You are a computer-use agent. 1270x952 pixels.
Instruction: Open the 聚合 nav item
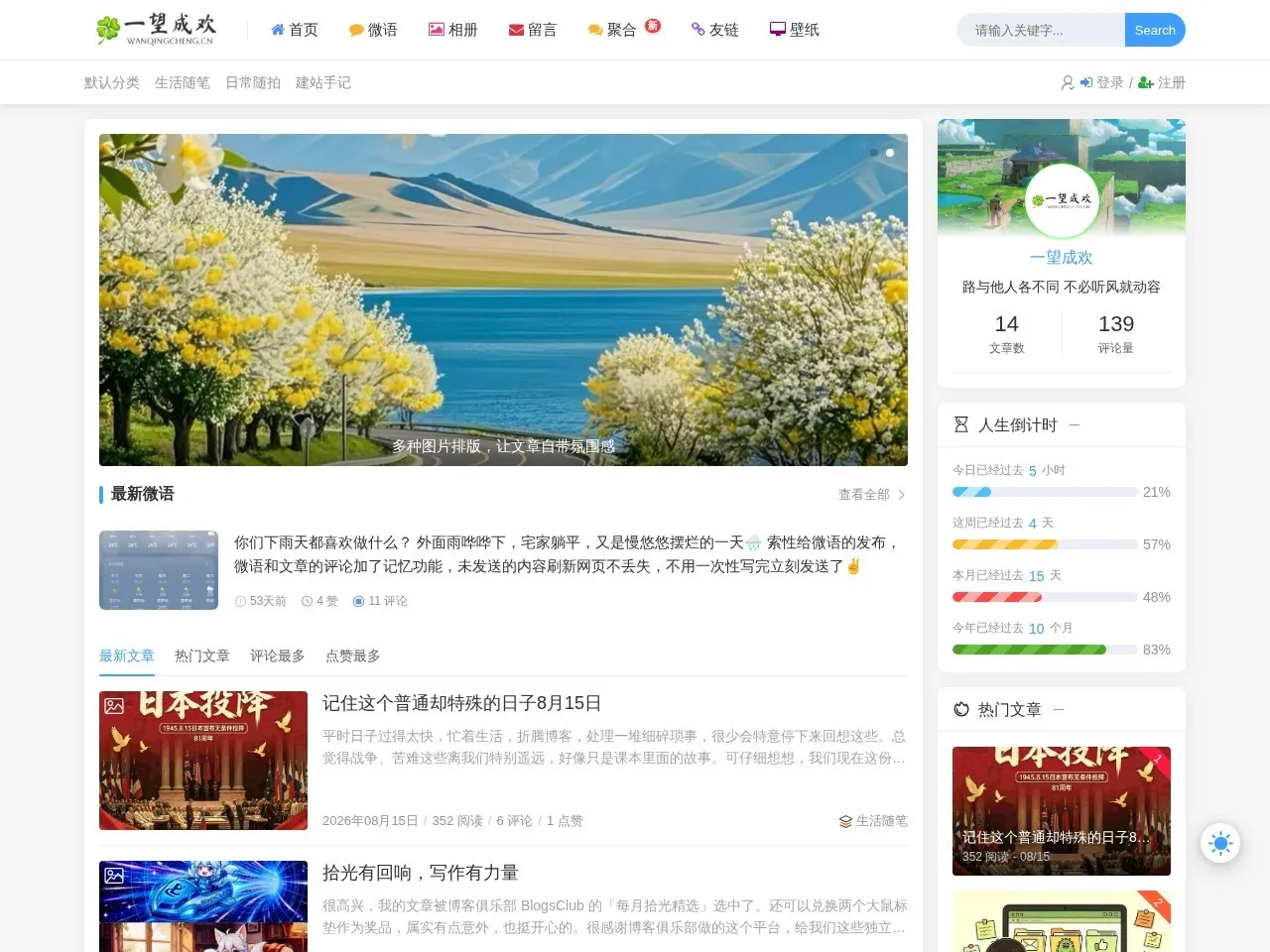pos(612,30)
